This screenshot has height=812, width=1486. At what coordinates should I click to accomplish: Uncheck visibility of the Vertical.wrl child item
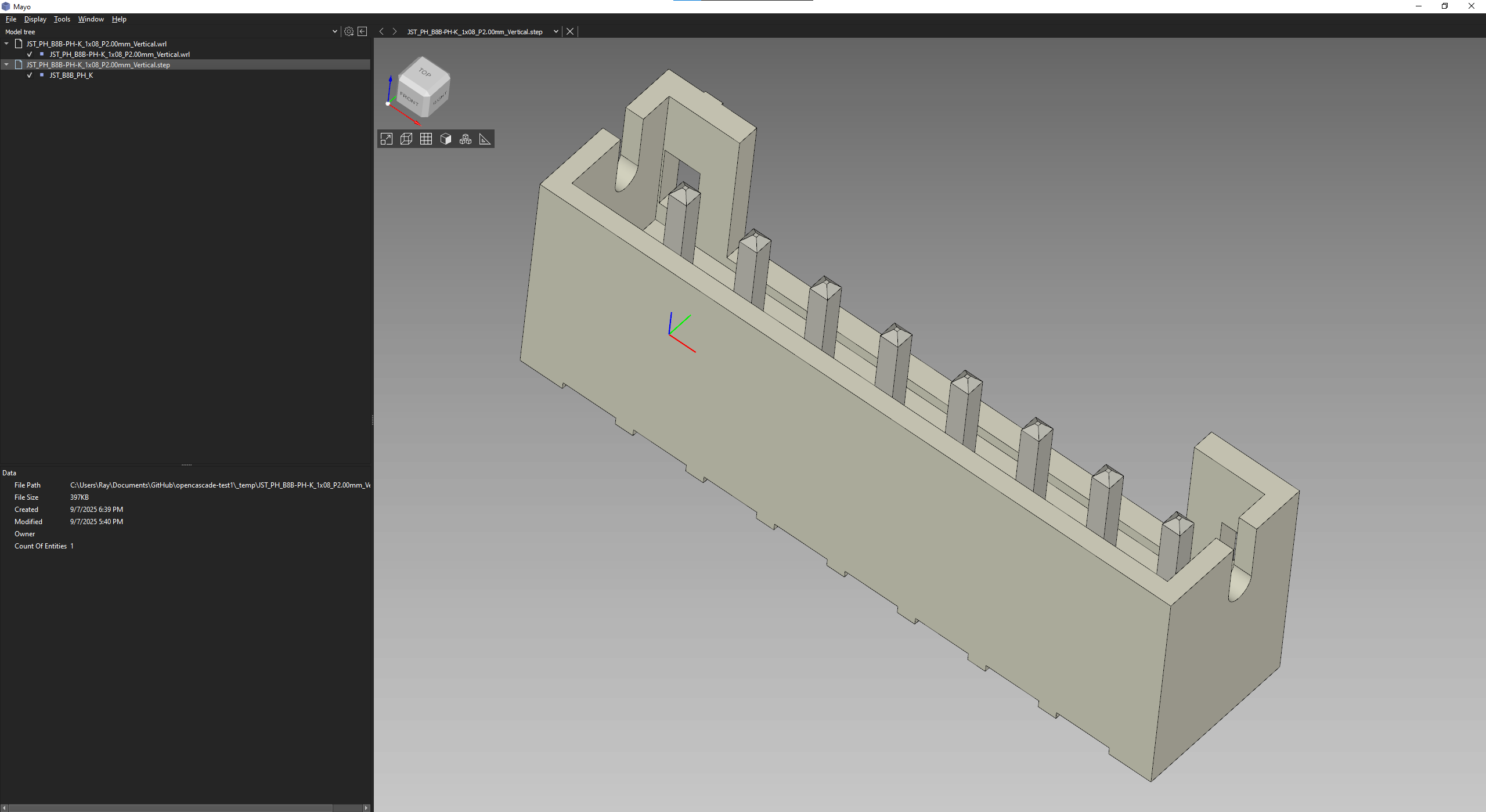click(x=30, y=55)
